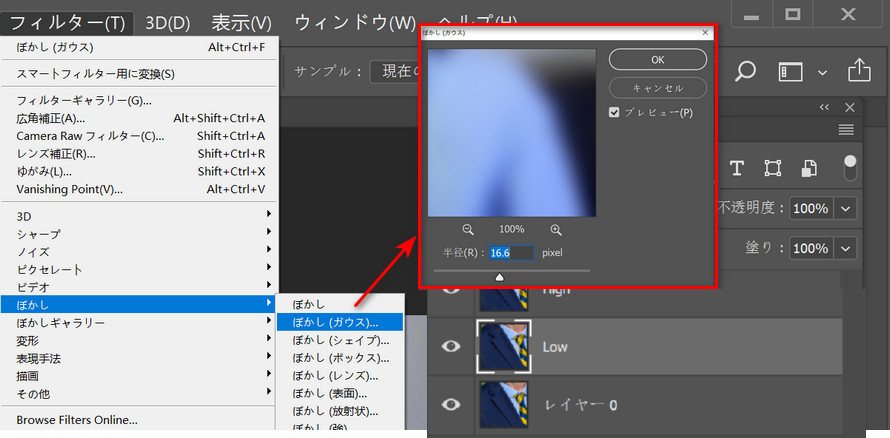Click the radius slider handle

499,277
